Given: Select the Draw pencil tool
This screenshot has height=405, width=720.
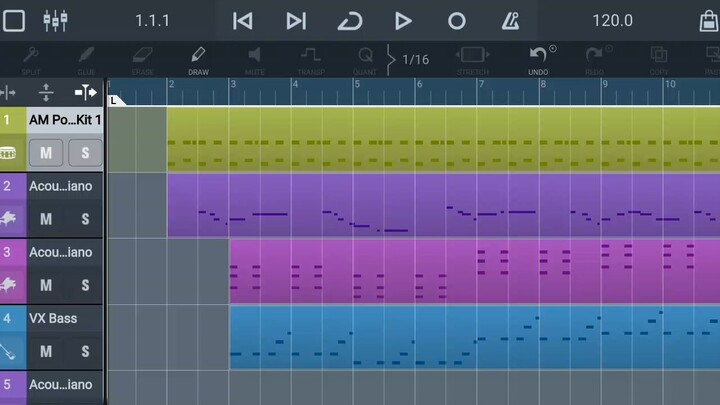Looking at the screenshot, I should [198, 58].
